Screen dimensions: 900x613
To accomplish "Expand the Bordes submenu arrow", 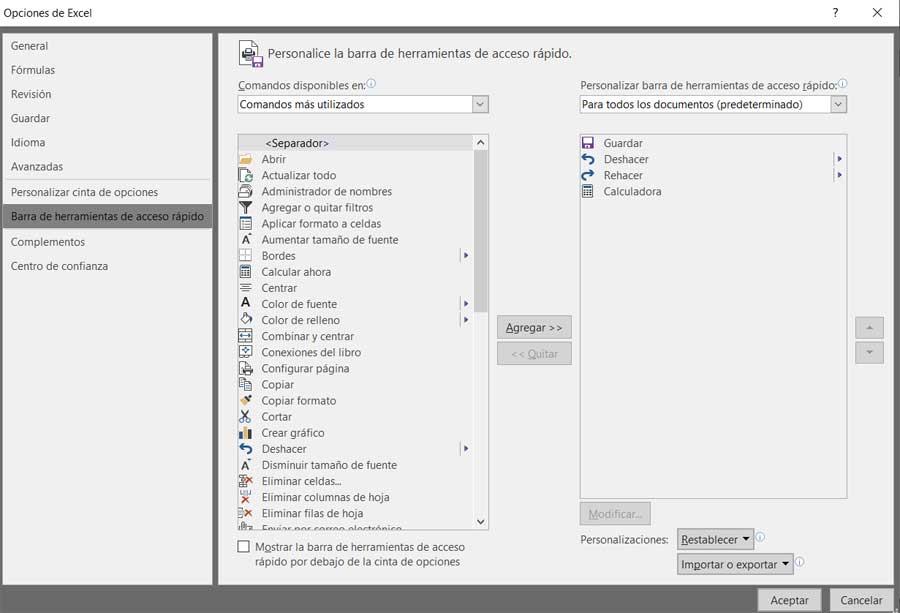I will 465,255.
